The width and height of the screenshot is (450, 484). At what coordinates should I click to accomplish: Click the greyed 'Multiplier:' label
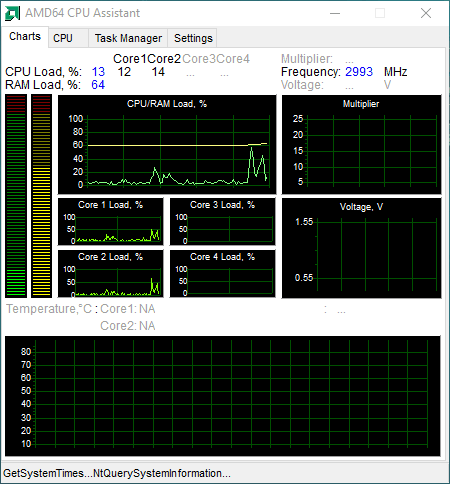[307, 59]
